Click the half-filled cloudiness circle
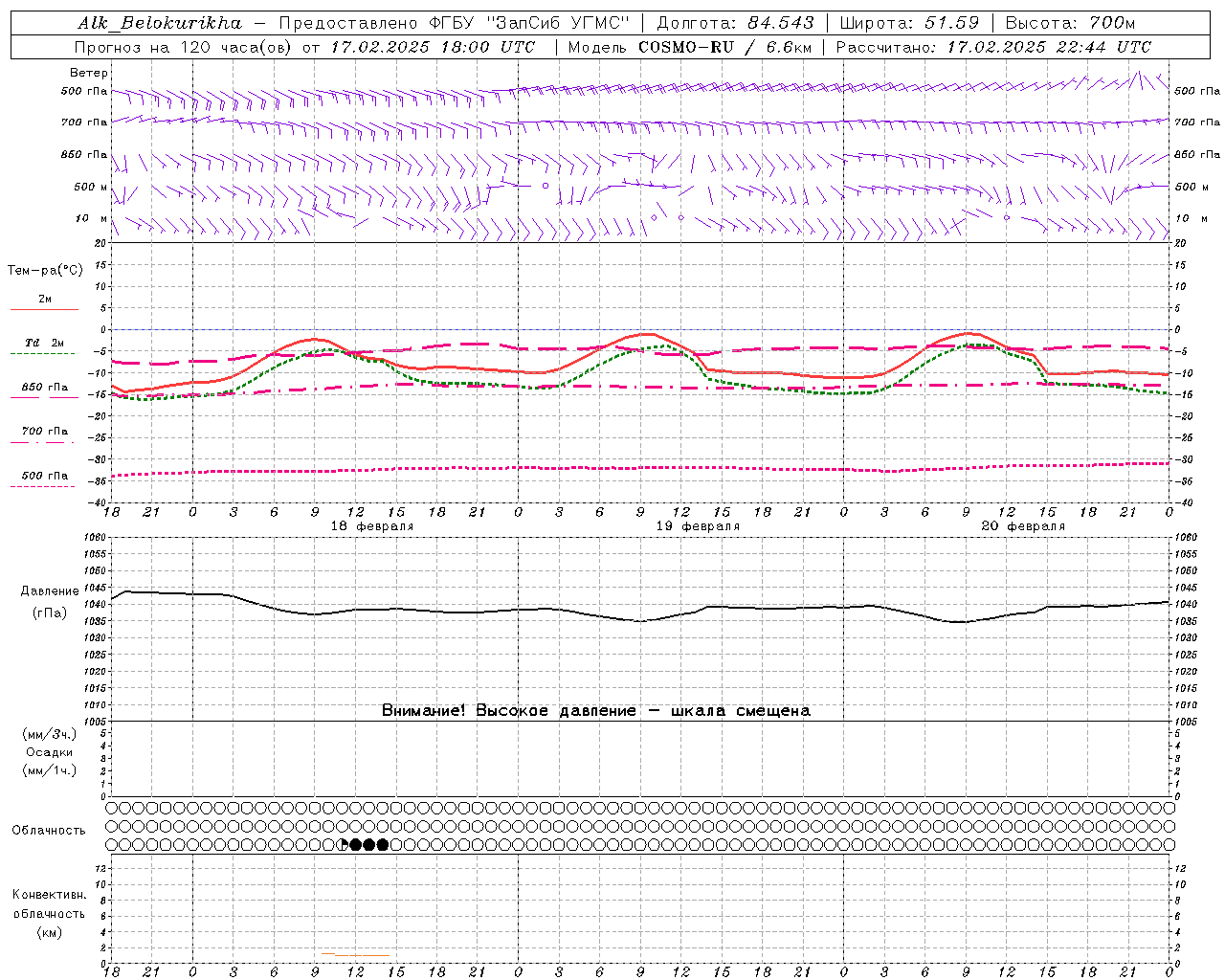1225x980 pixels. click(x=343, y=845)
